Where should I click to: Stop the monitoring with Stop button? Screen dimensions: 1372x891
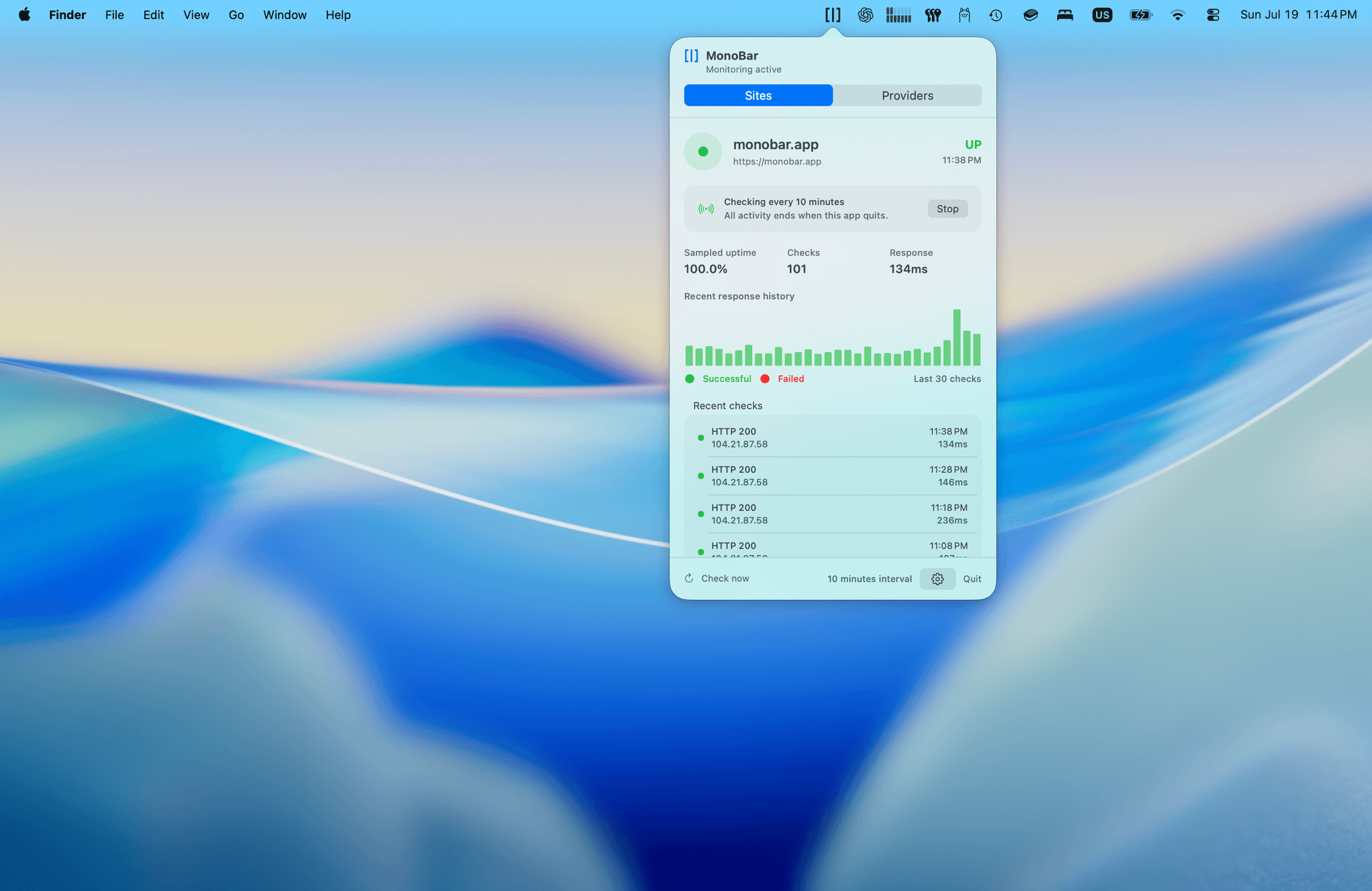point(947,209)
